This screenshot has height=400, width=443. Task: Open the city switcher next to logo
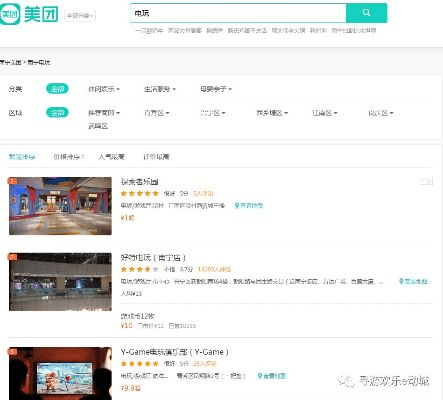tap(80, 15)
